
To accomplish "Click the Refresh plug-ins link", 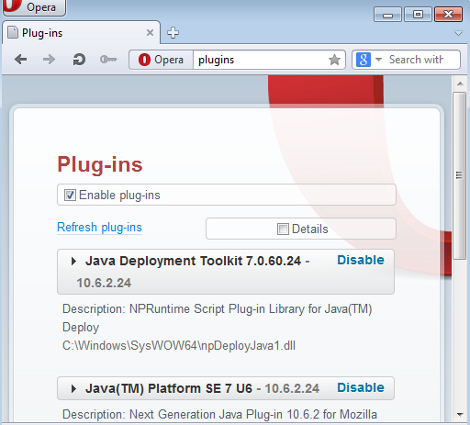I will (99, 227).
